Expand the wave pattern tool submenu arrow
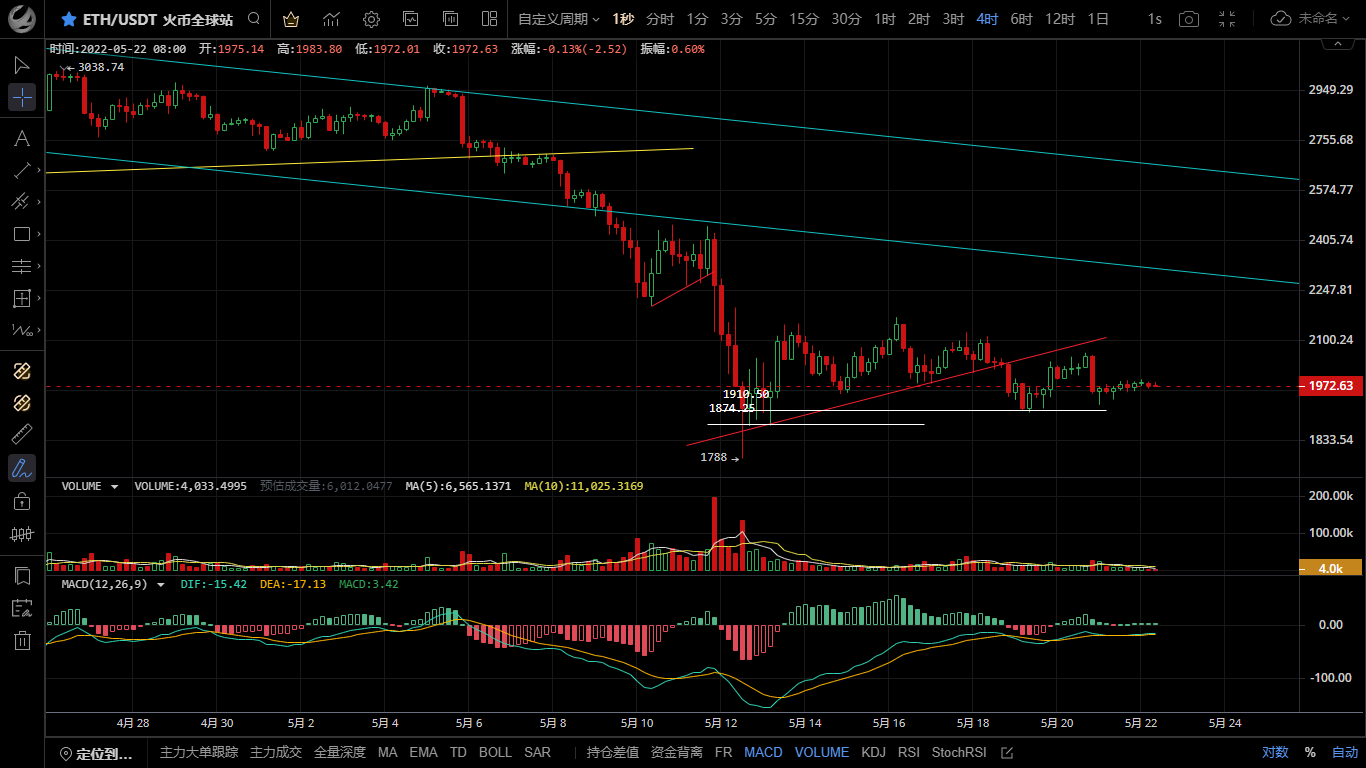The width and height of the screenshot is (1366, 768). point(39,330)
